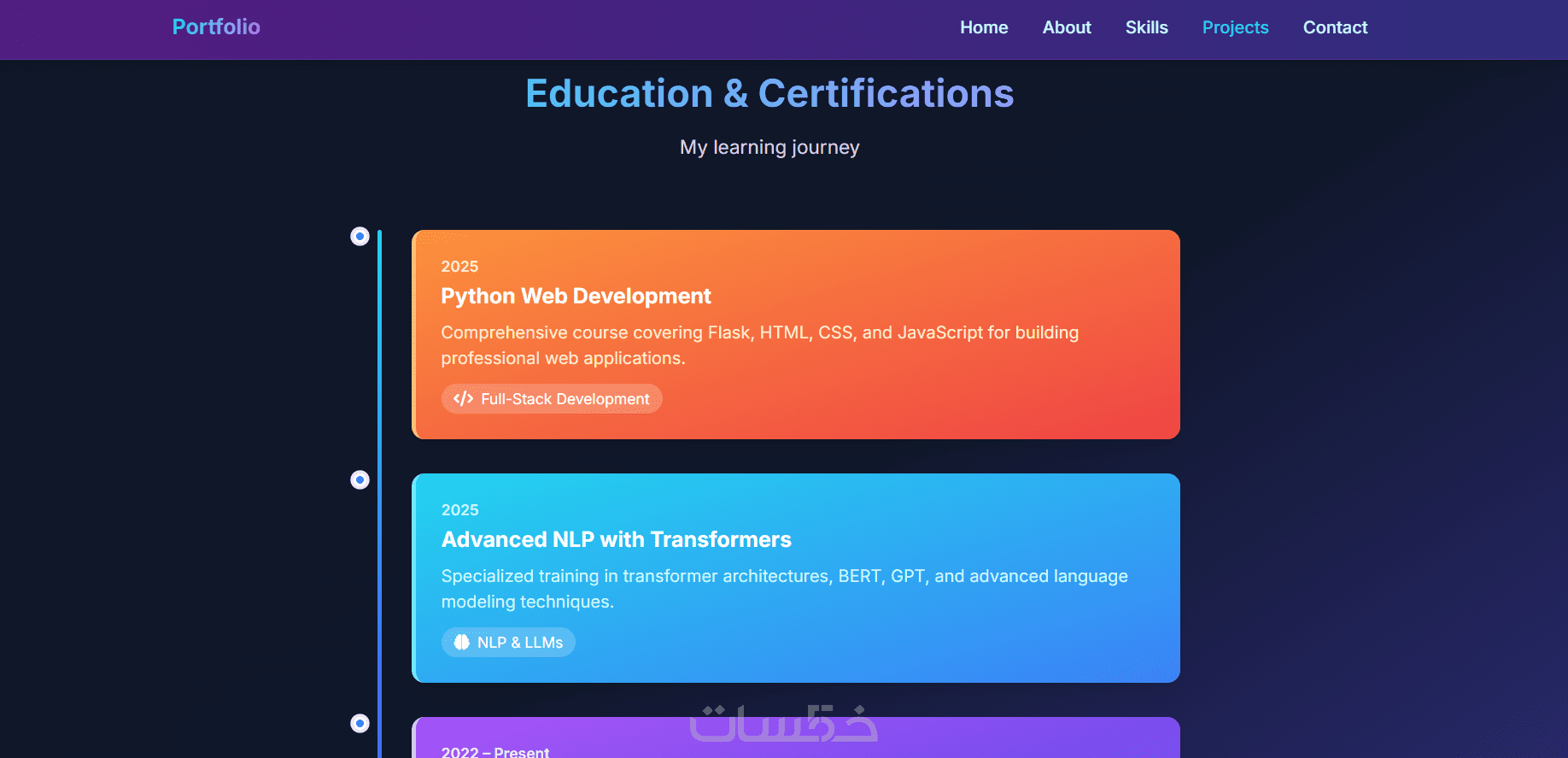Click the 2025 year on Python card

[x=459, y=267]
